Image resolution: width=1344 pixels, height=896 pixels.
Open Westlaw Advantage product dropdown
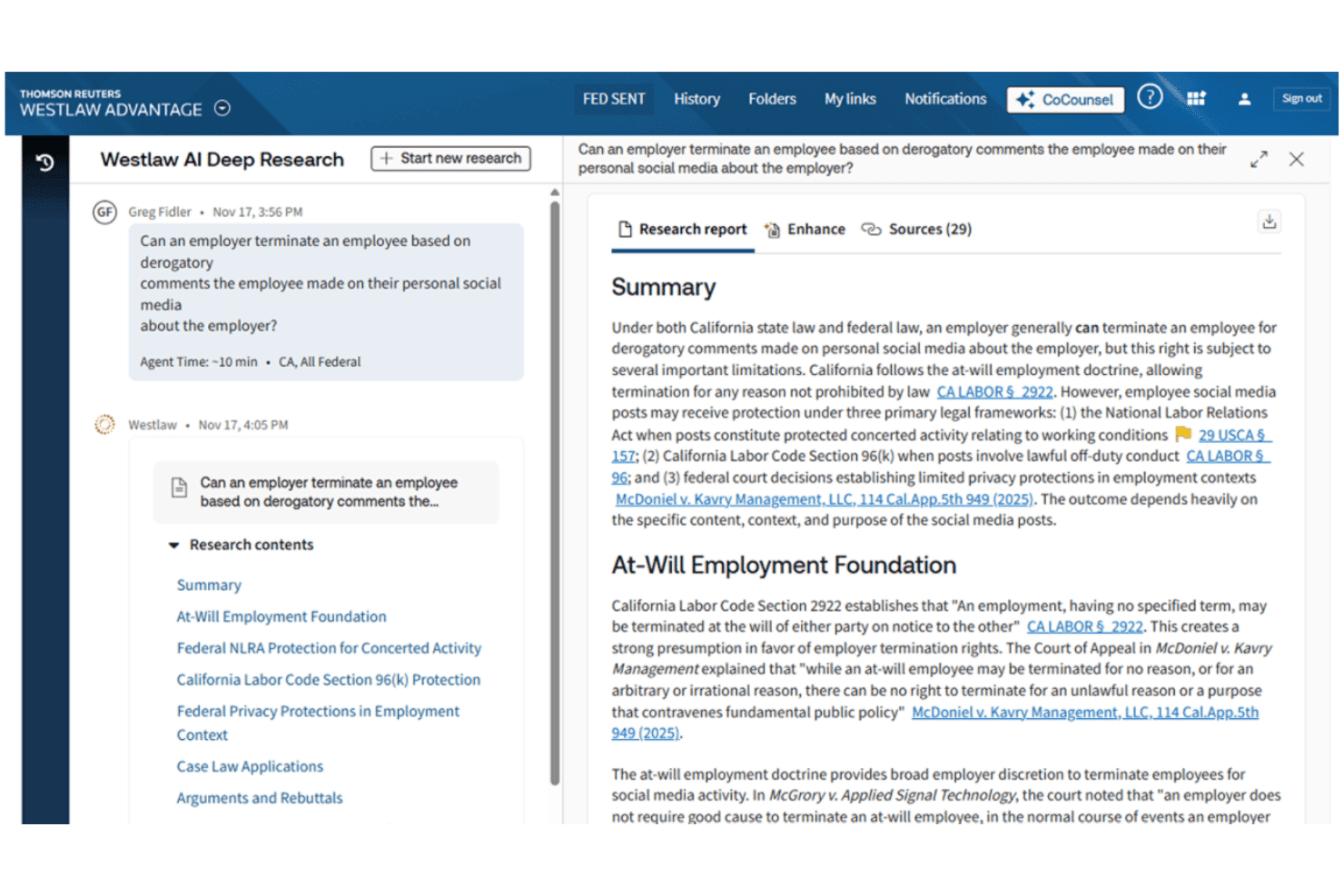click(x=222, y=108)
